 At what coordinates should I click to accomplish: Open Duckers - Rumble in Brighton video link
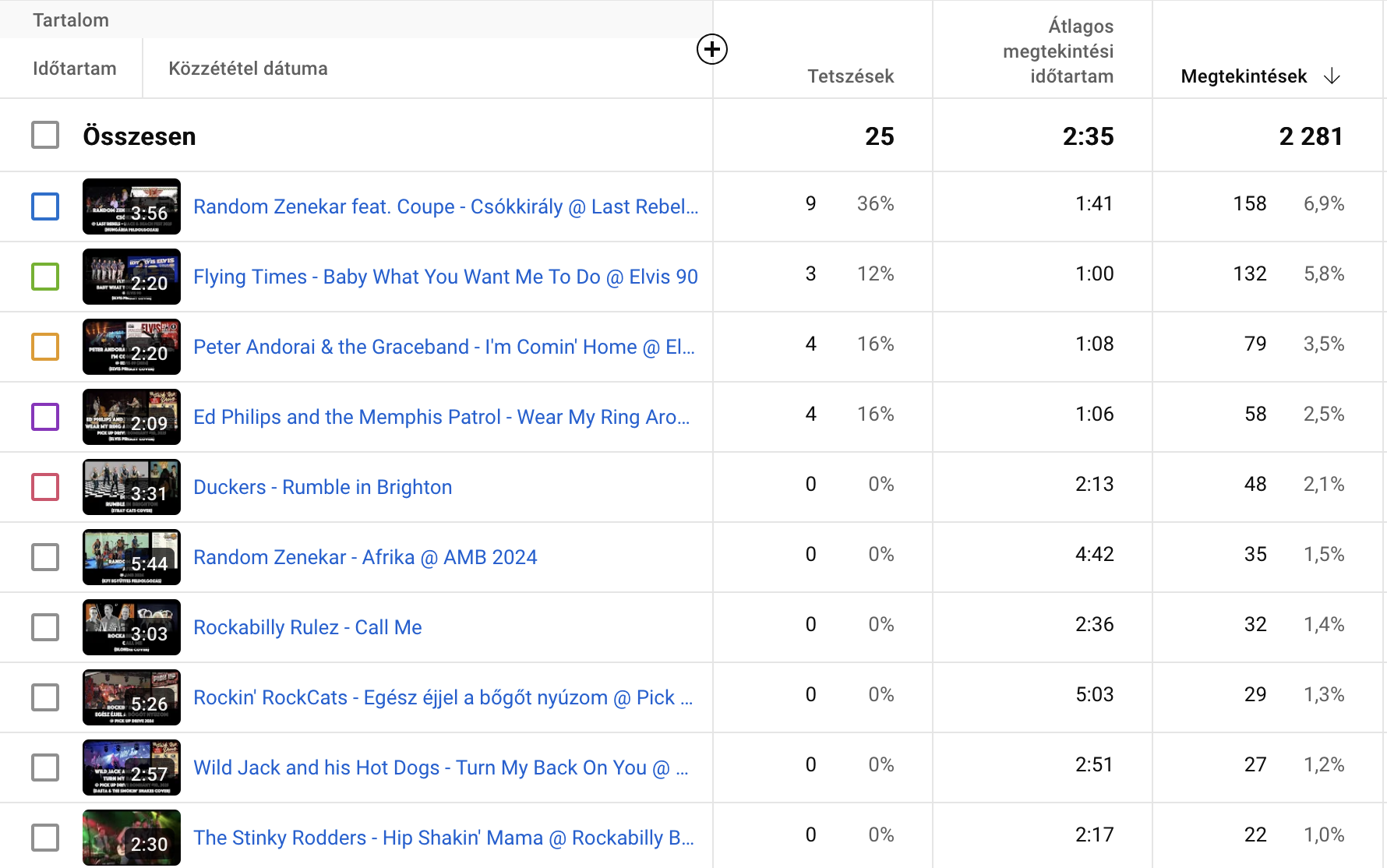323,487
